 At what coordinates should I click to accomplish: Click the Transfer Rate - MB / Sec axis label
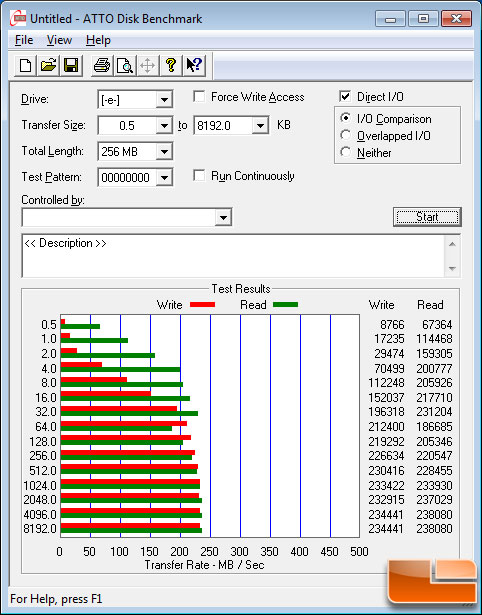(x=204, y=565)
